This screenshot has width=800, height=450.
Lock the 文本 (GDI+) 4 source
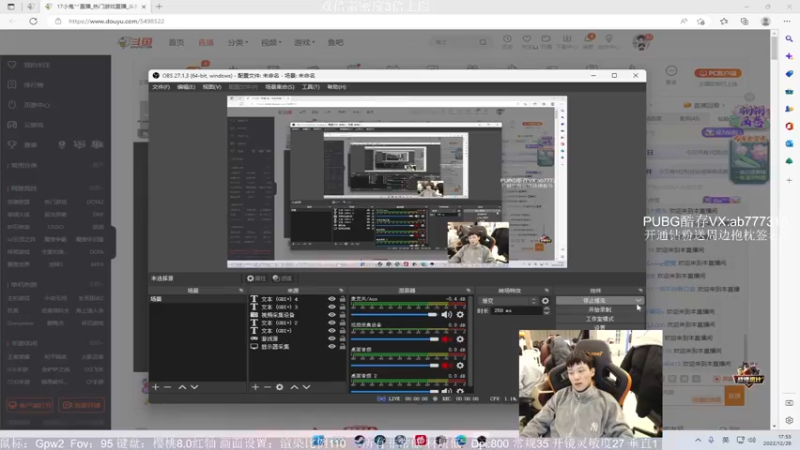coord(342,299)
